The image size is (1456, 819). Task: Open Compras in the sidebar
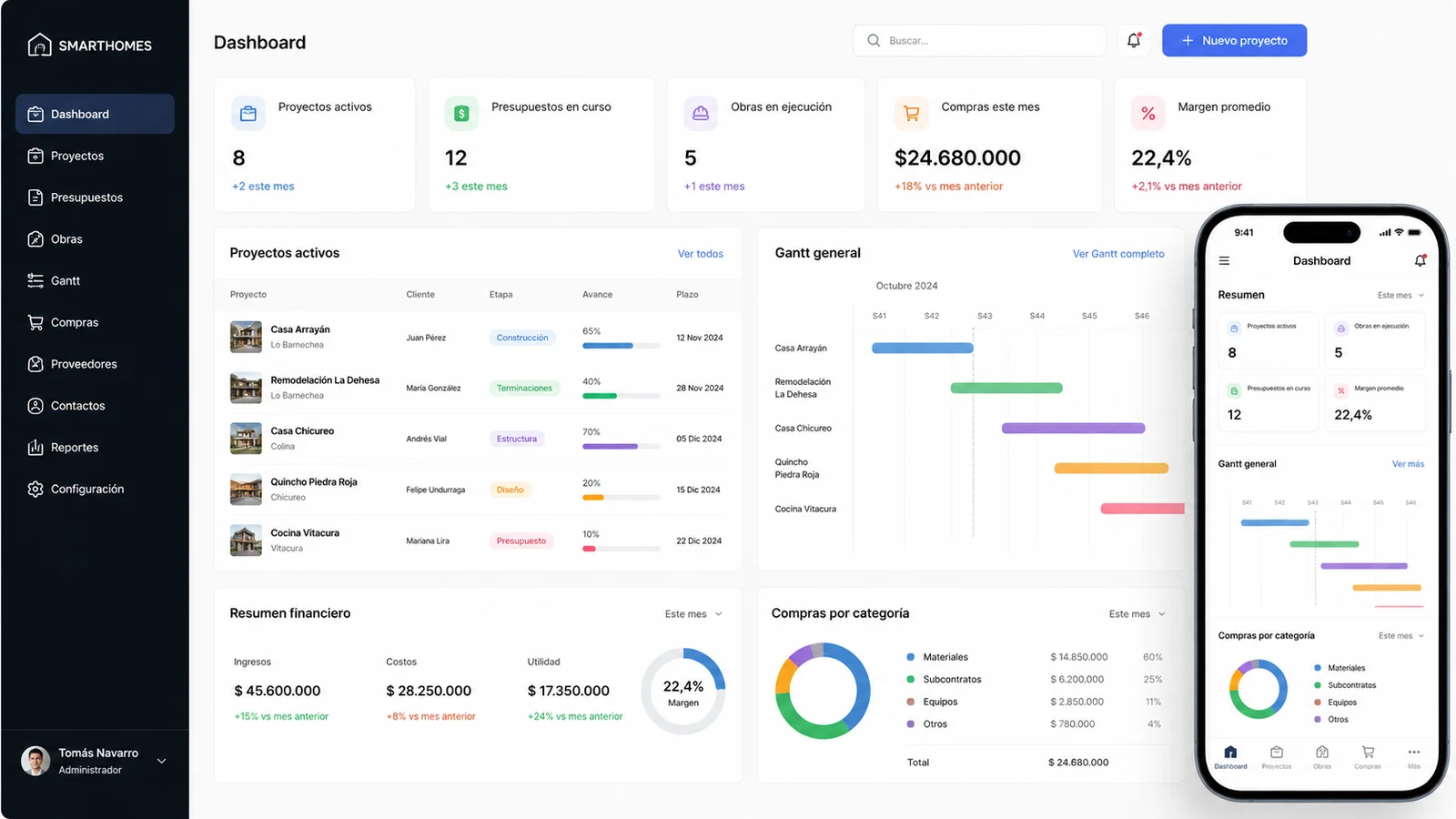click(x=95, y=322)
